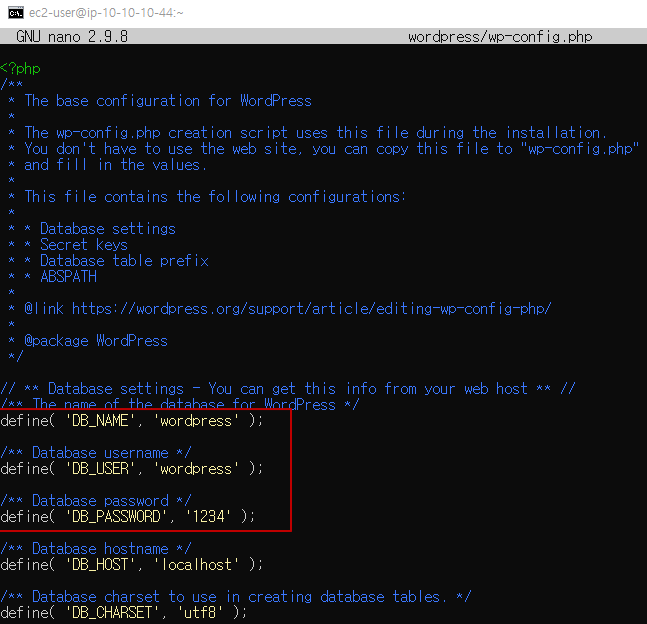Click the comment closing '*/' line
The height and width of the screenshot is (624, 647).
coord(16,356)
